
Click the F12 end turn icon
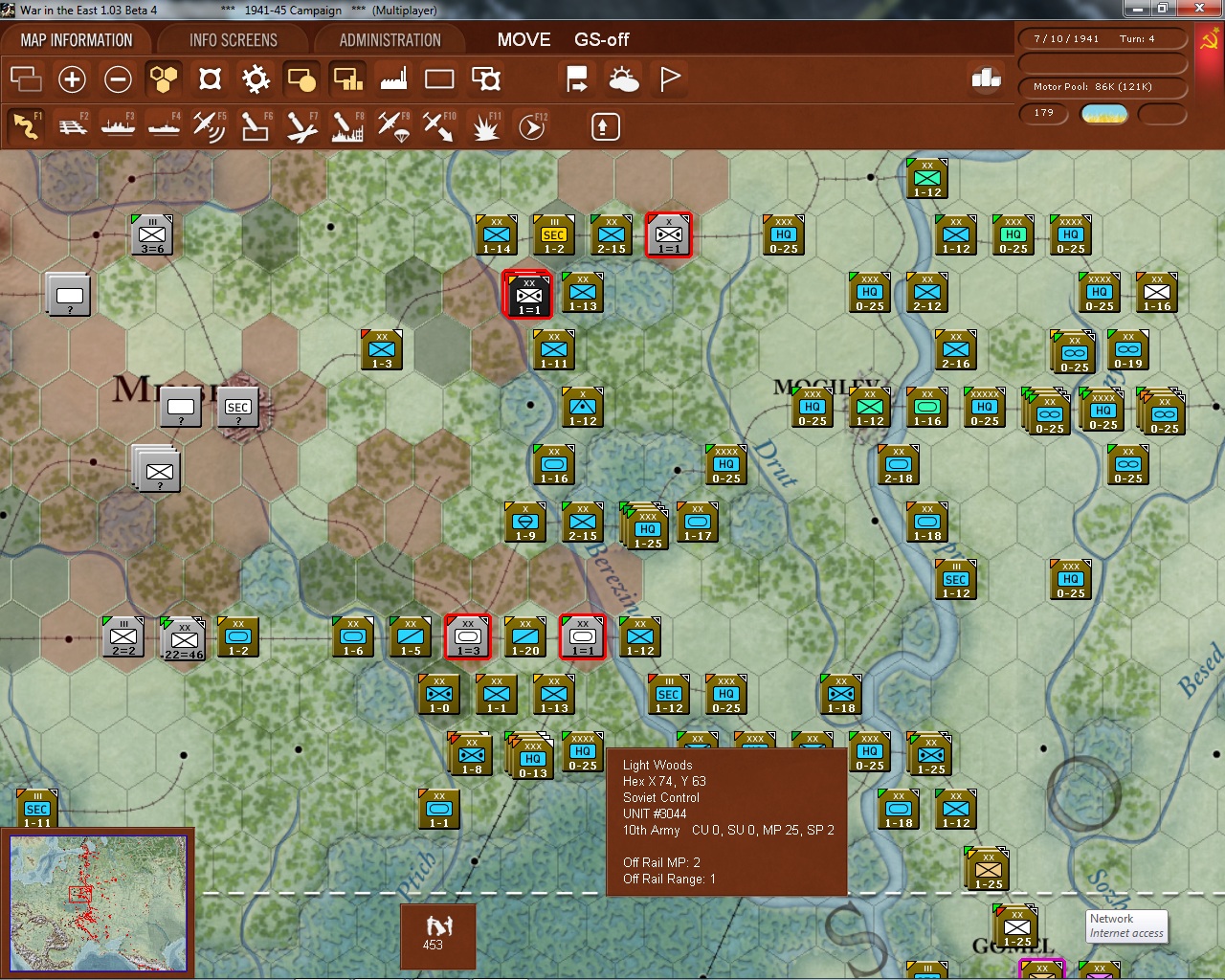coord(531,125)
